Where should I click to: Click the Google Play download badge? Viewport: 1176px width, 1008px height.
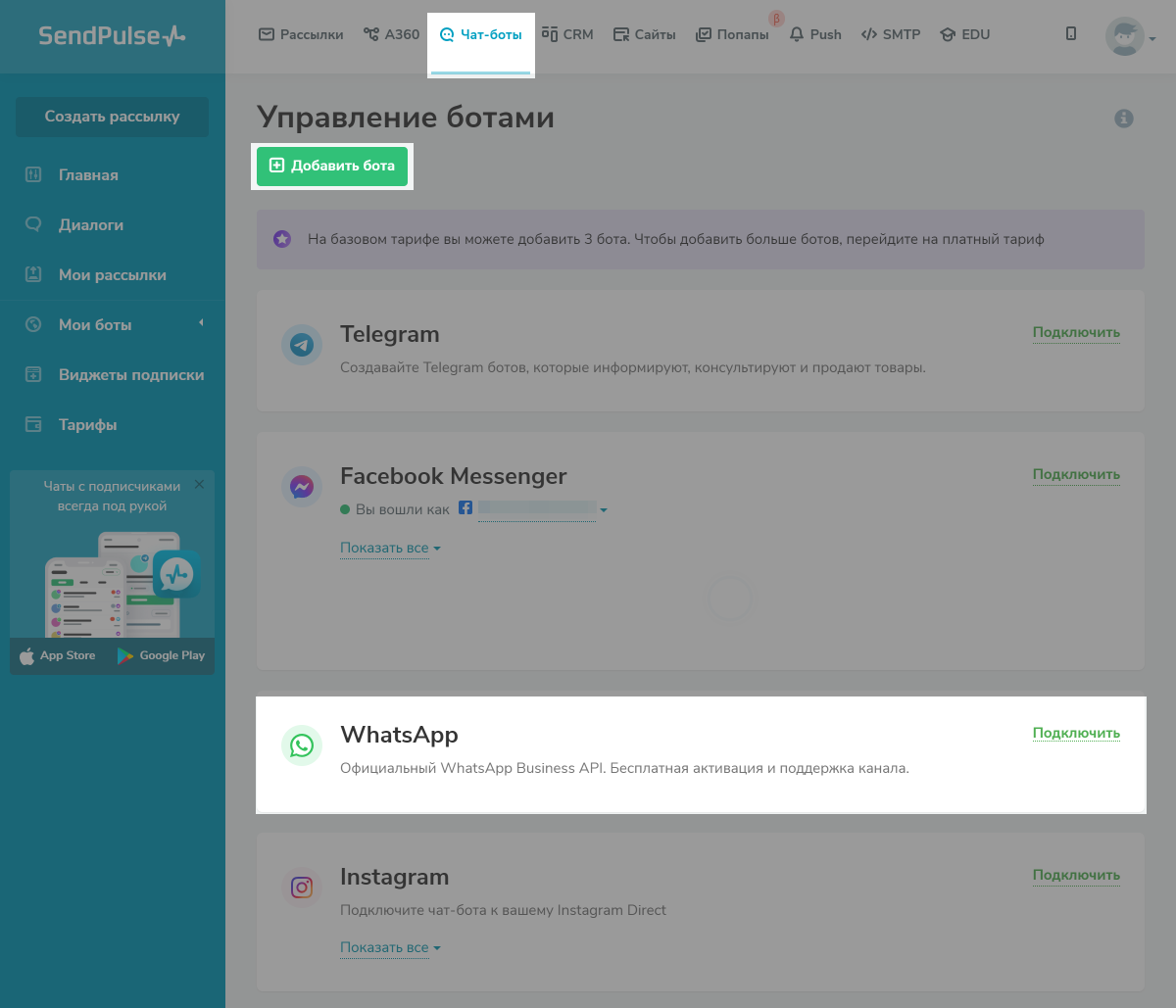point(161,656)
